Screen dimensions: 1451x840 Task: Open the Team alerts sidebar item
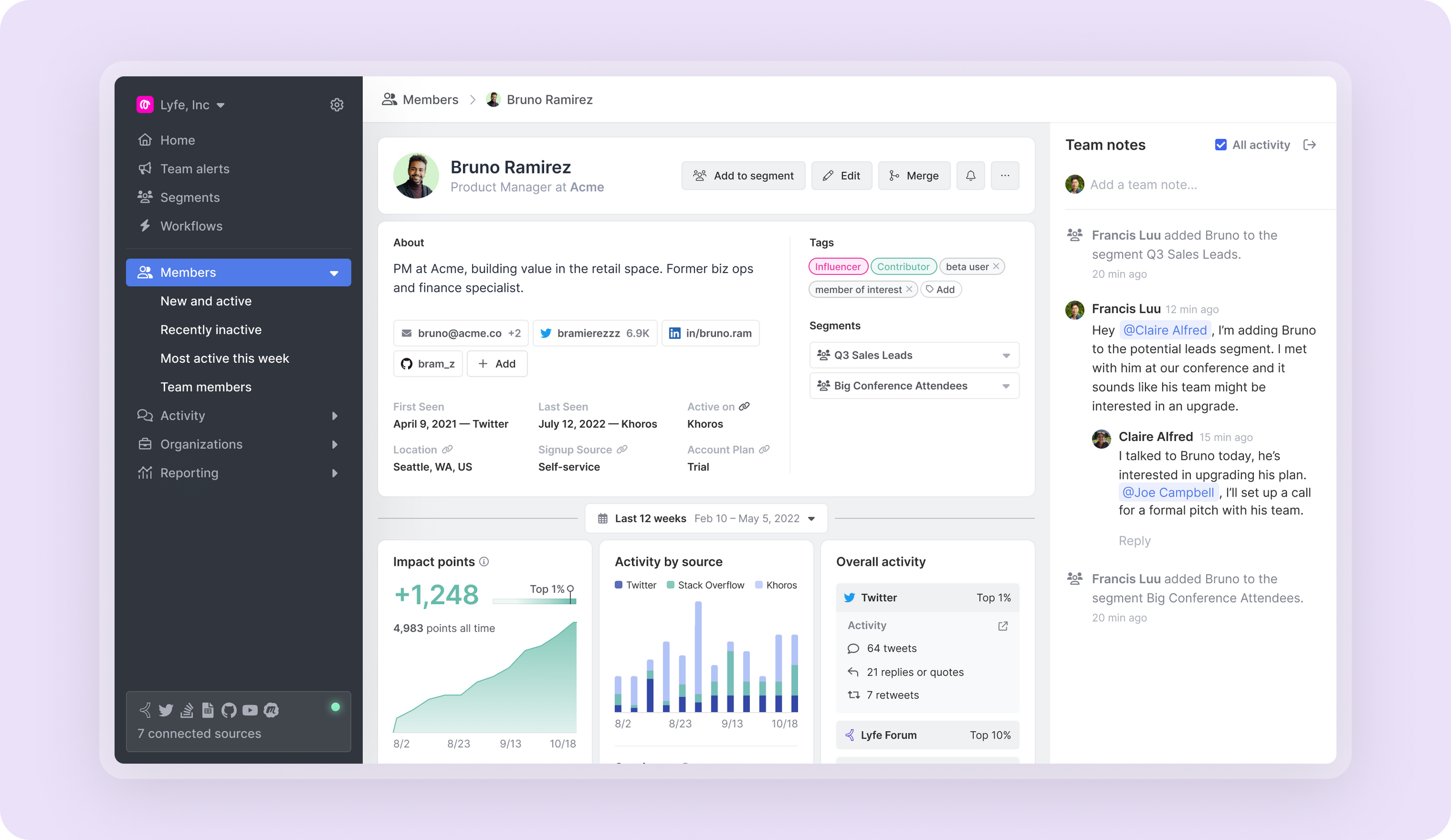194,169
